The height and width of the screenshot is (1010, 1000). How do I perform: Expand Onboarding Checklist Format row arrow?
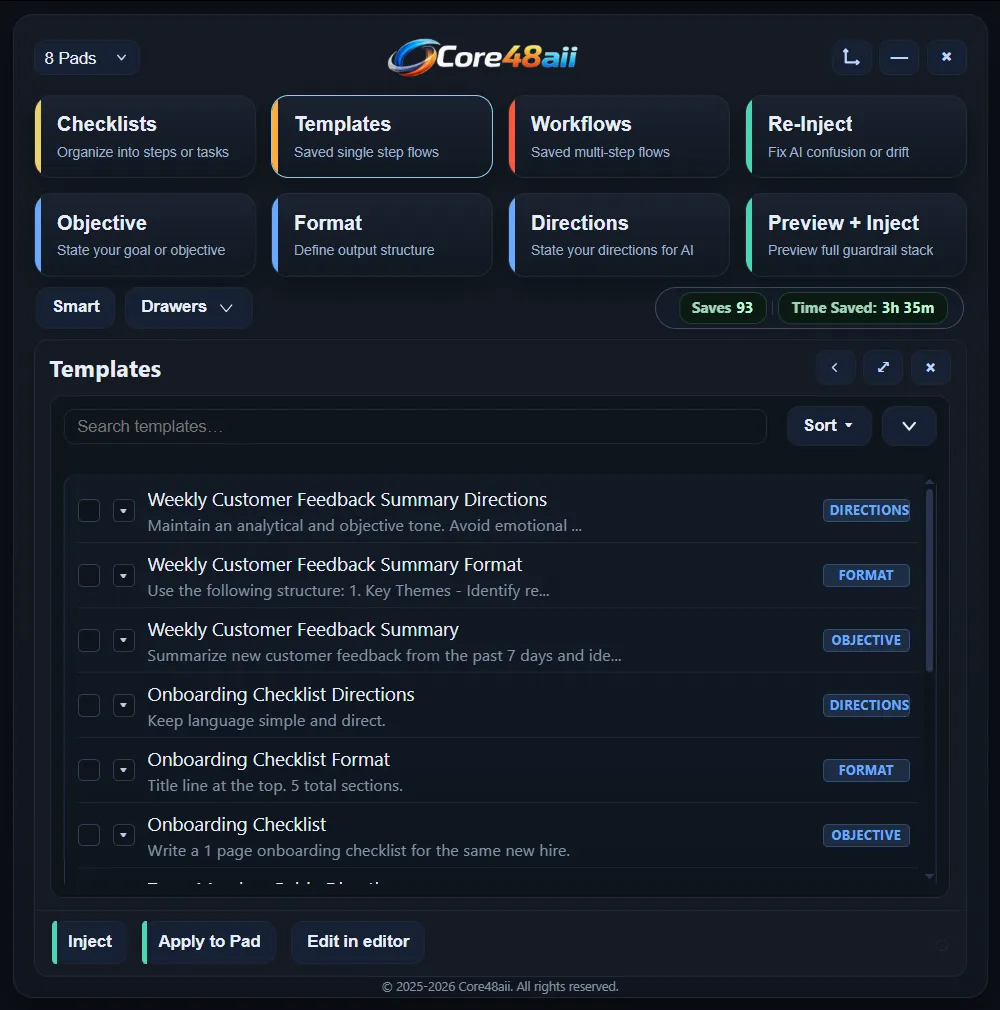click(x=124, y=770)
